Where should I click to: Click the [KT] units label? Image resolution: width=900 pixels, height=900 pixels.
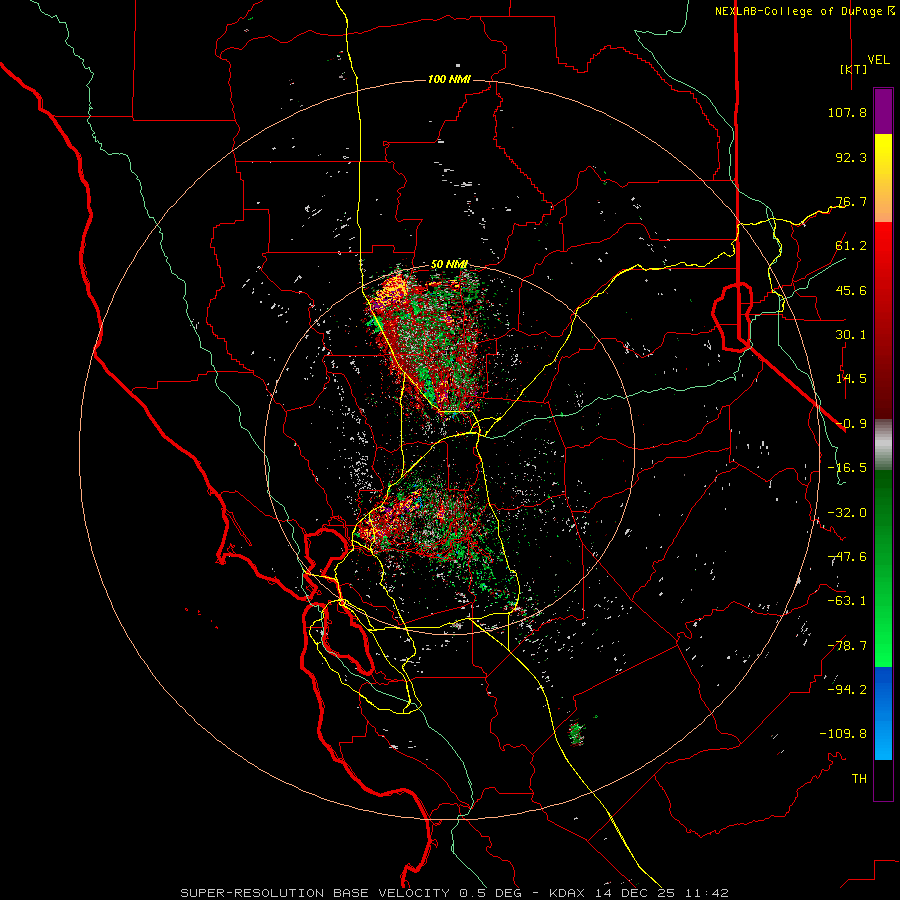tap(854, 69)
